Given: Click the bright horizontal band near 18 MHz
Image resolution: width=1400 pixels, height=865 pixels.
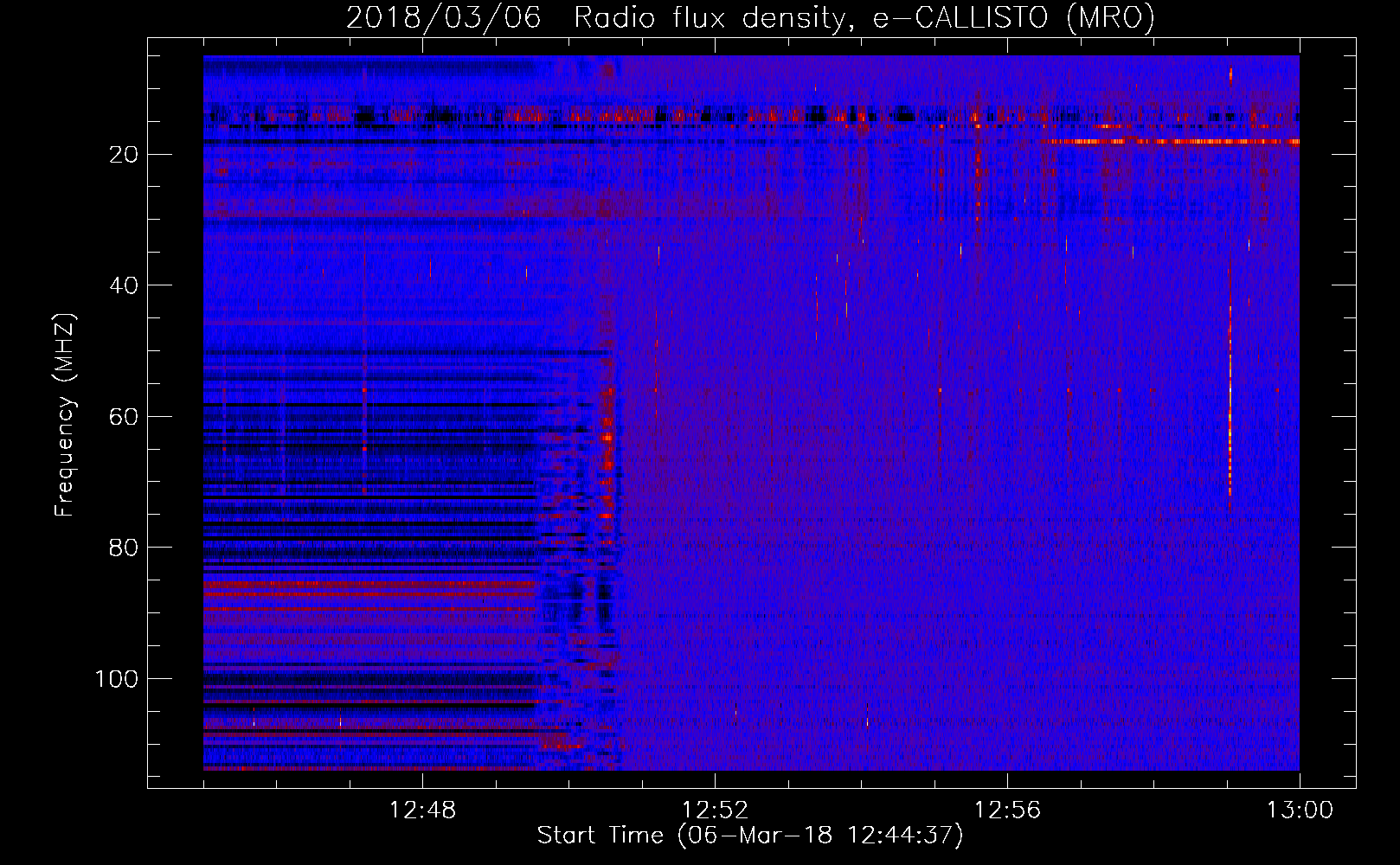Looking at the screenshot, I should point(1172,141).
